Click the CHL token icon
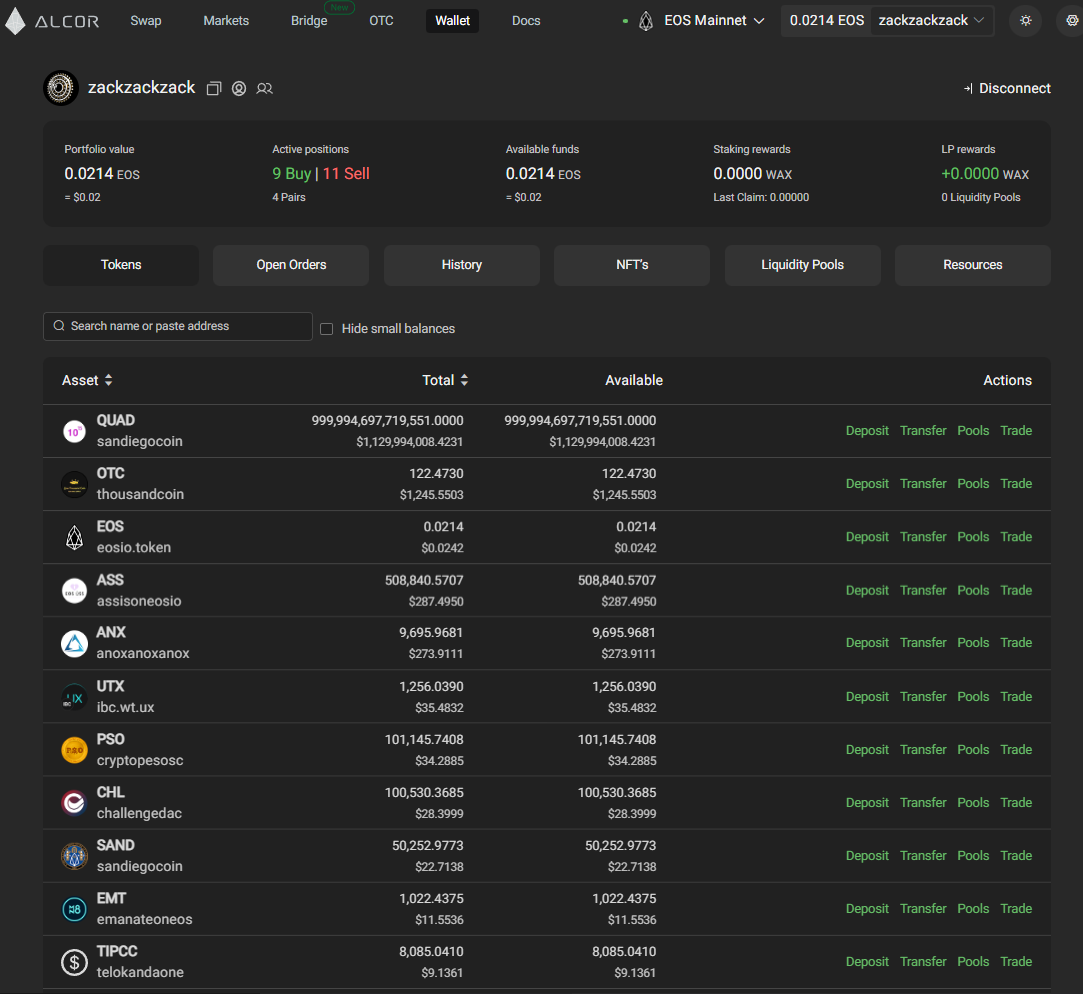 pos(75,803)
